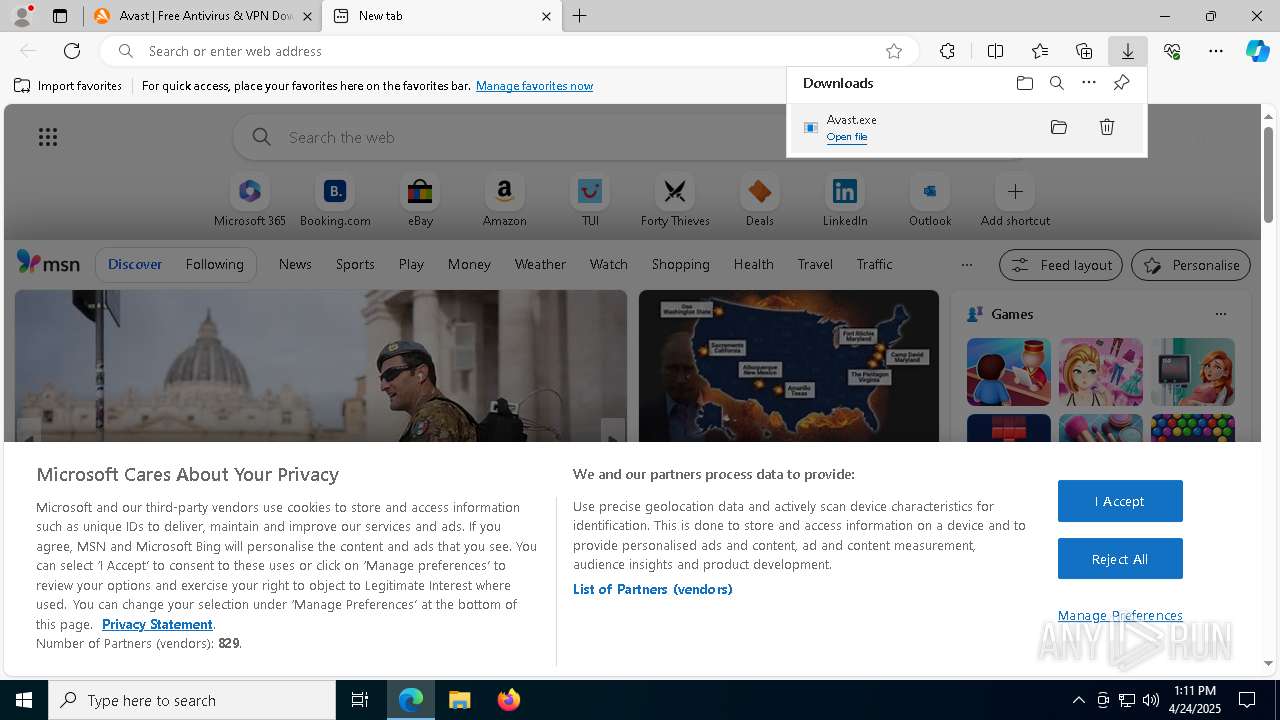Image resolution: width=1280 pixels, height=720 pixels.
Task: Open more options in Downloads panel
Action: 1089,83
